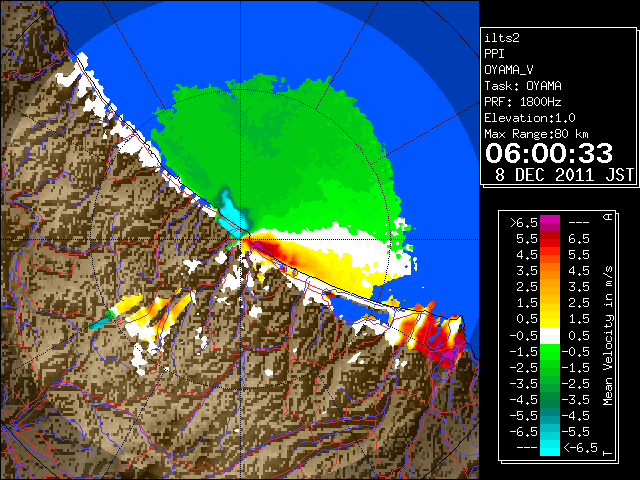Select the "Elevation:1.0" value
This screenshot has height=480, width=640.
coord(530,118)
